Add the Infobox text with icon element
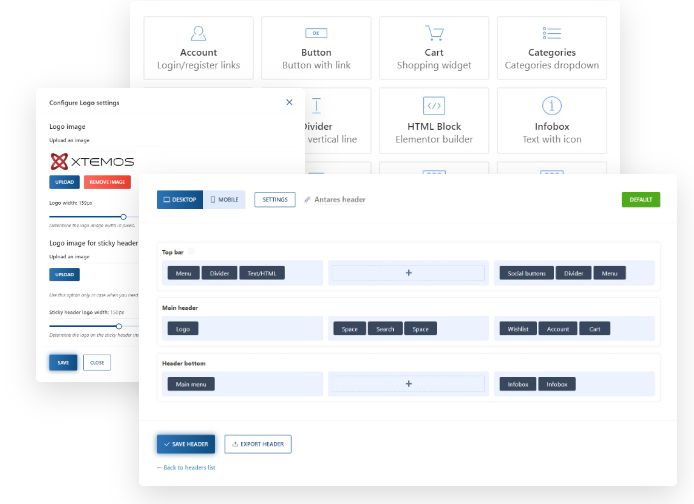This screenshot has width=694, height=504. [551, 120]
